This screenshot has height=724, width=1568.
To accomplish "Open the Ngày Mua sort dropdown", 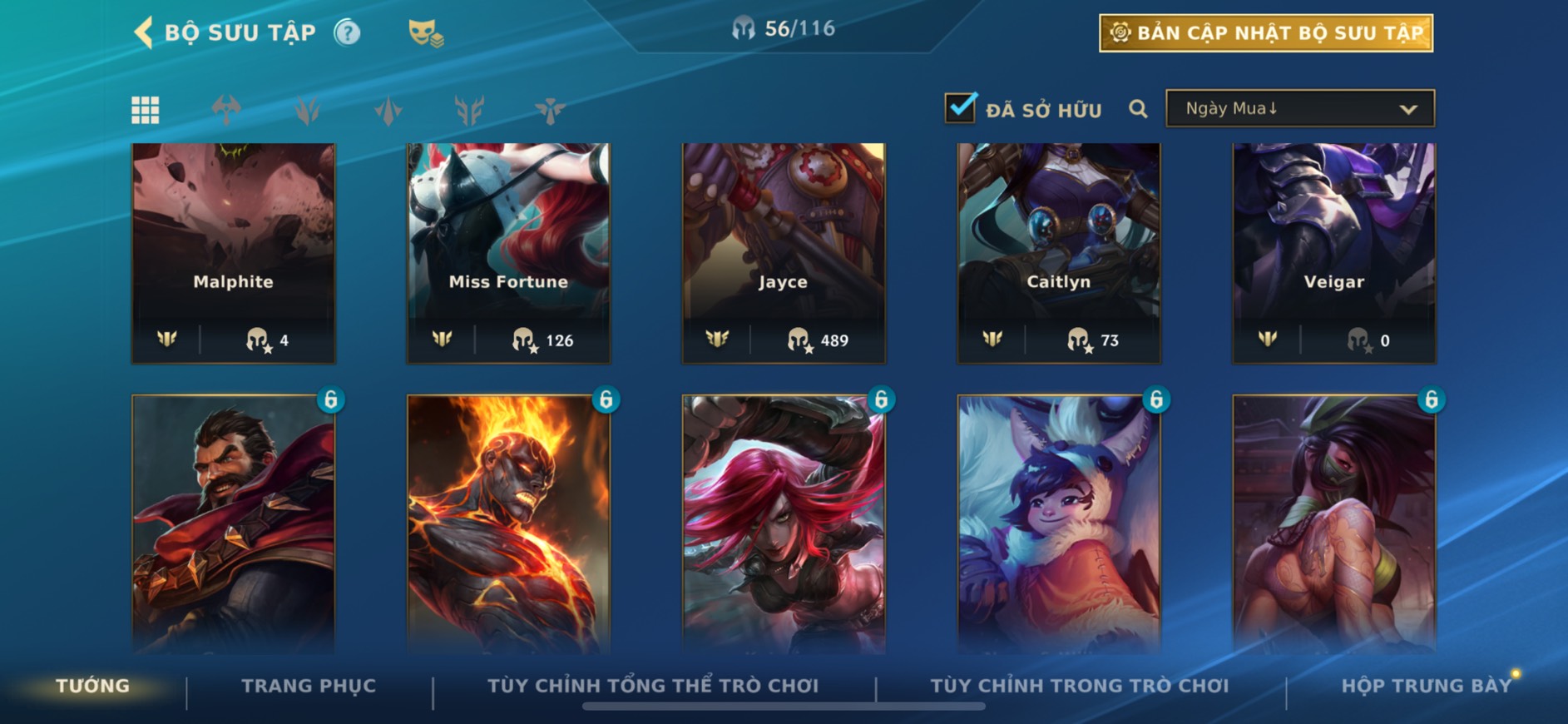I will click(1300, 108).
